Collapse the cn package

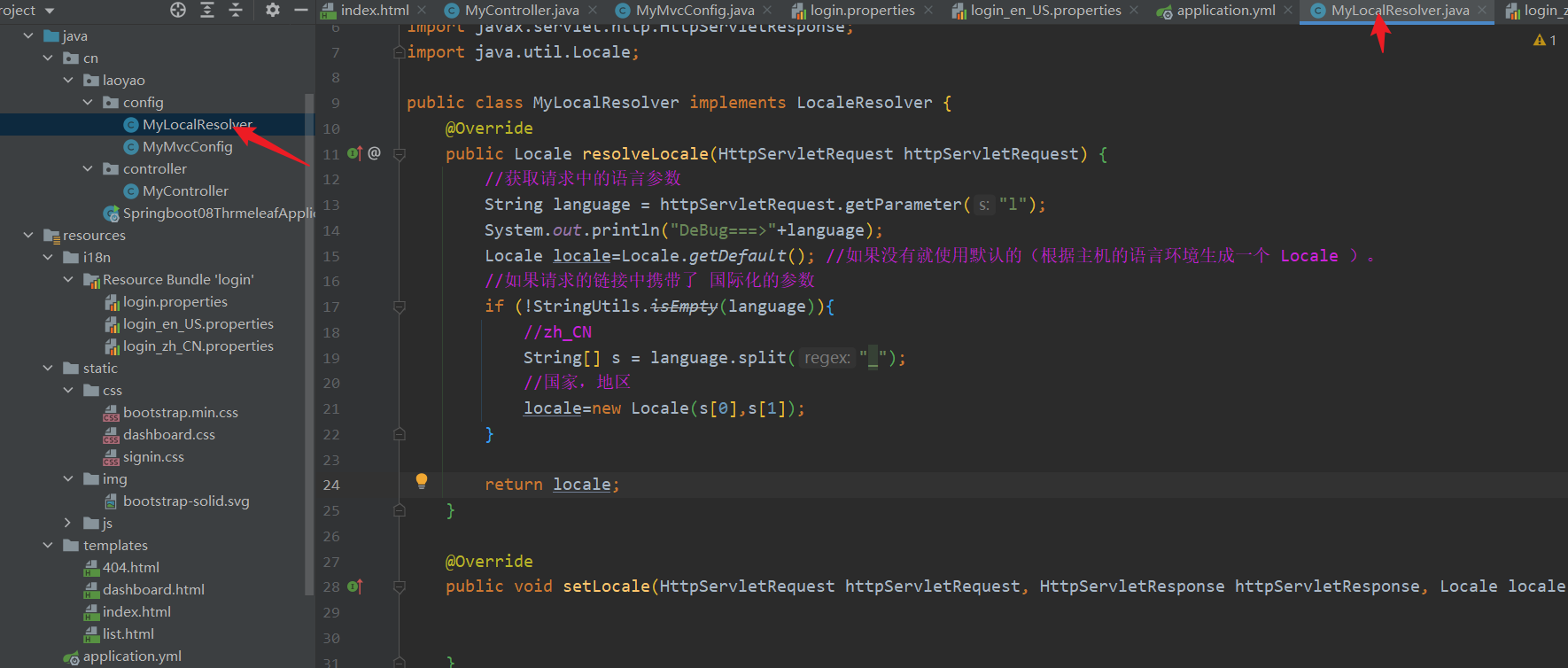(x=48, y=58)
